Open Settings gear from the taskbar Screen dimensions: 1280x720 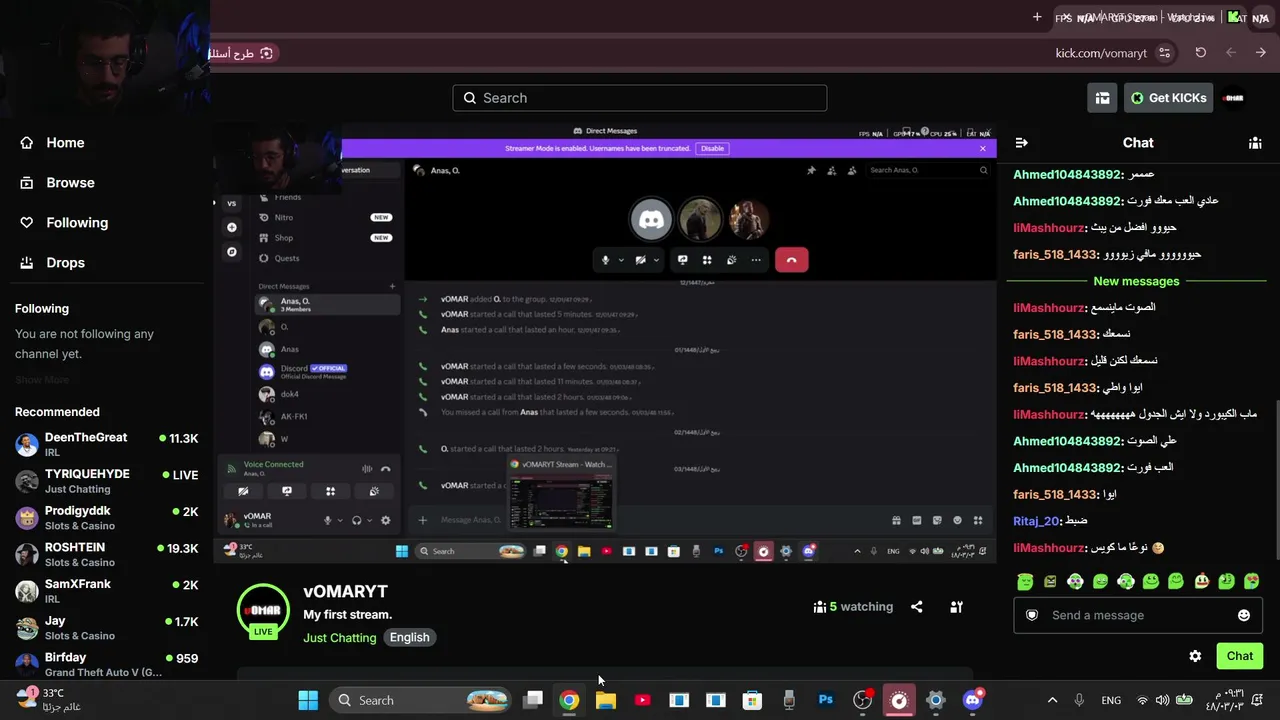[935, 700]
